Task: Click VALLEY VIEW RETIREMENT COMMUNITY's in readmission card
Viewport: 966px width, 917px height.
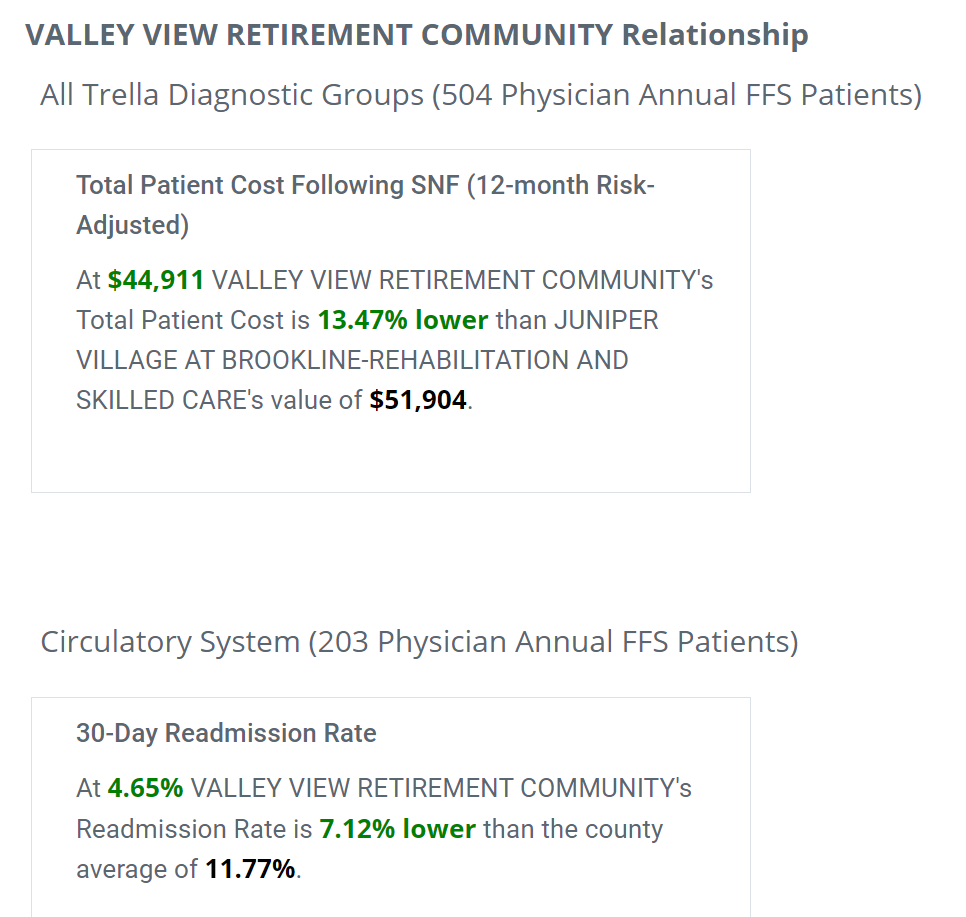Action: point(441,788)
